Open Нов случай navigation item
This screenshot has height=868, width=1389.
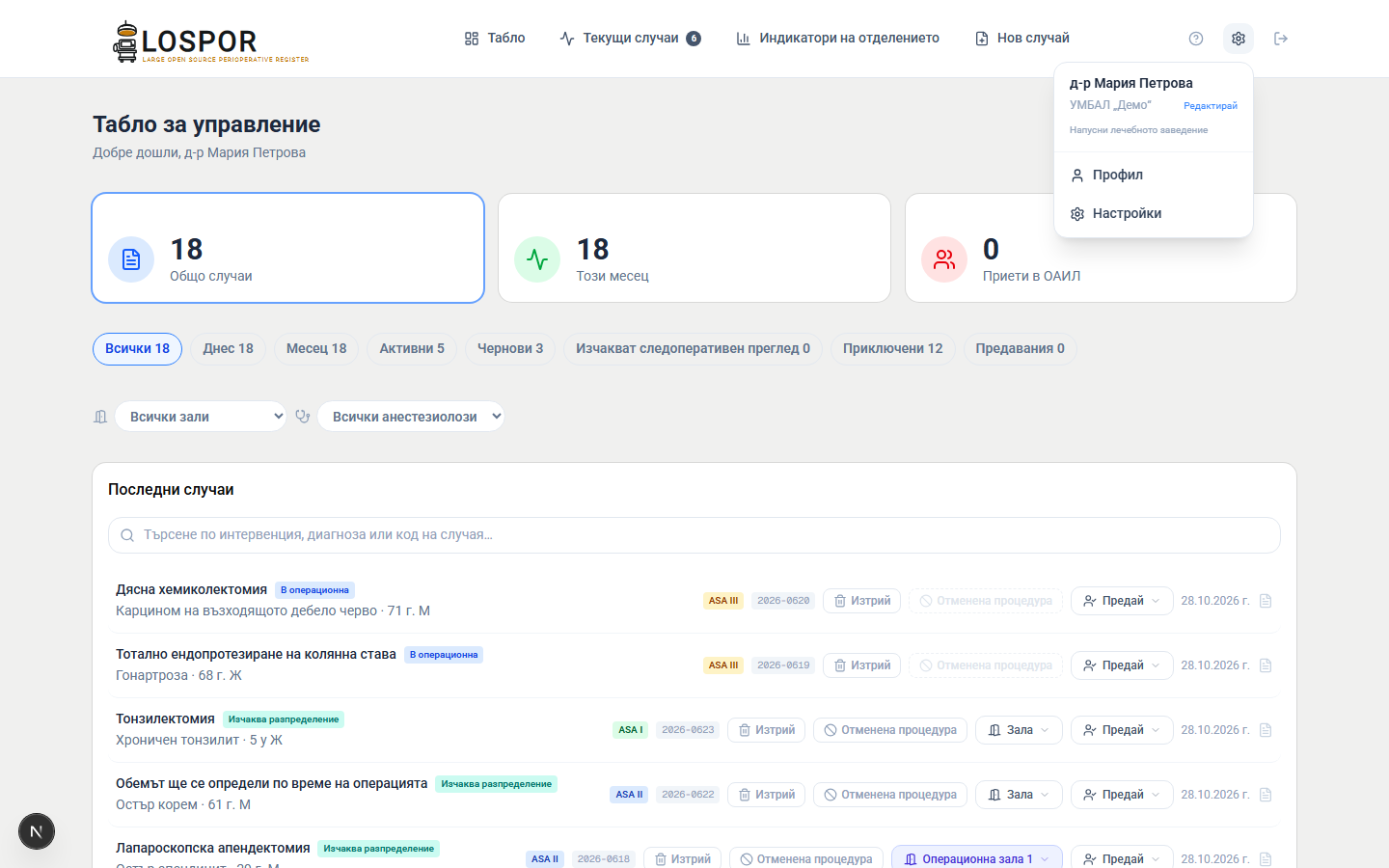[1022, 39]
